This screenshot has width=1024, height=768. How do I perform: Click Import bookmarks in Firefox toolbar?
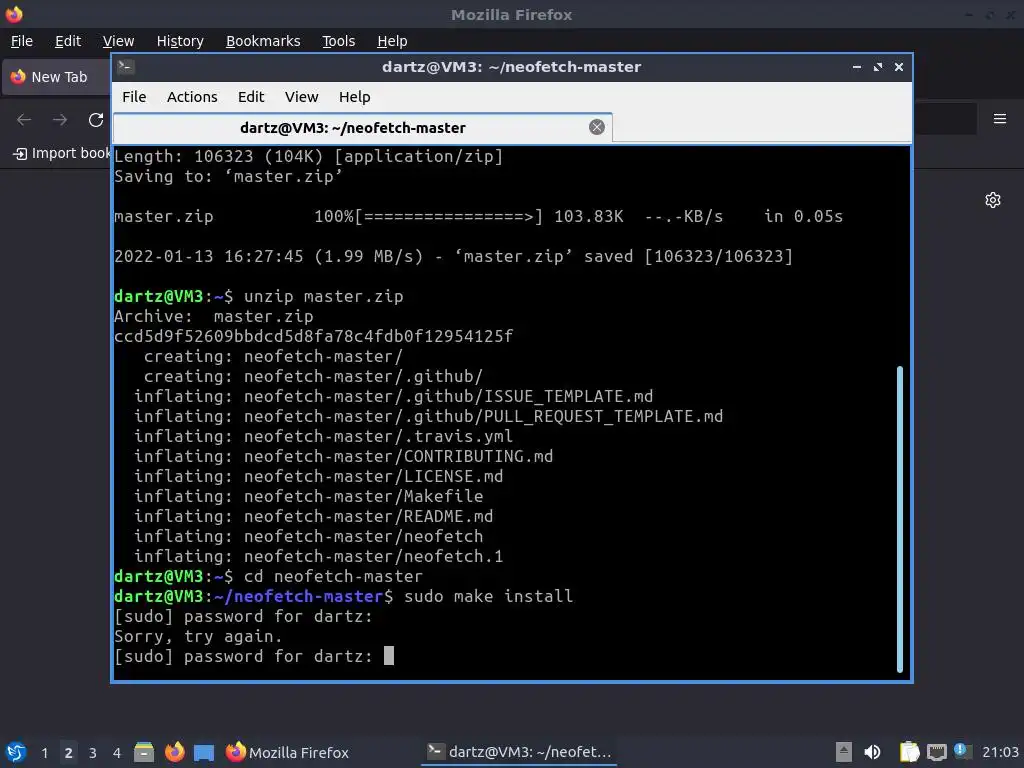(62, 153)
